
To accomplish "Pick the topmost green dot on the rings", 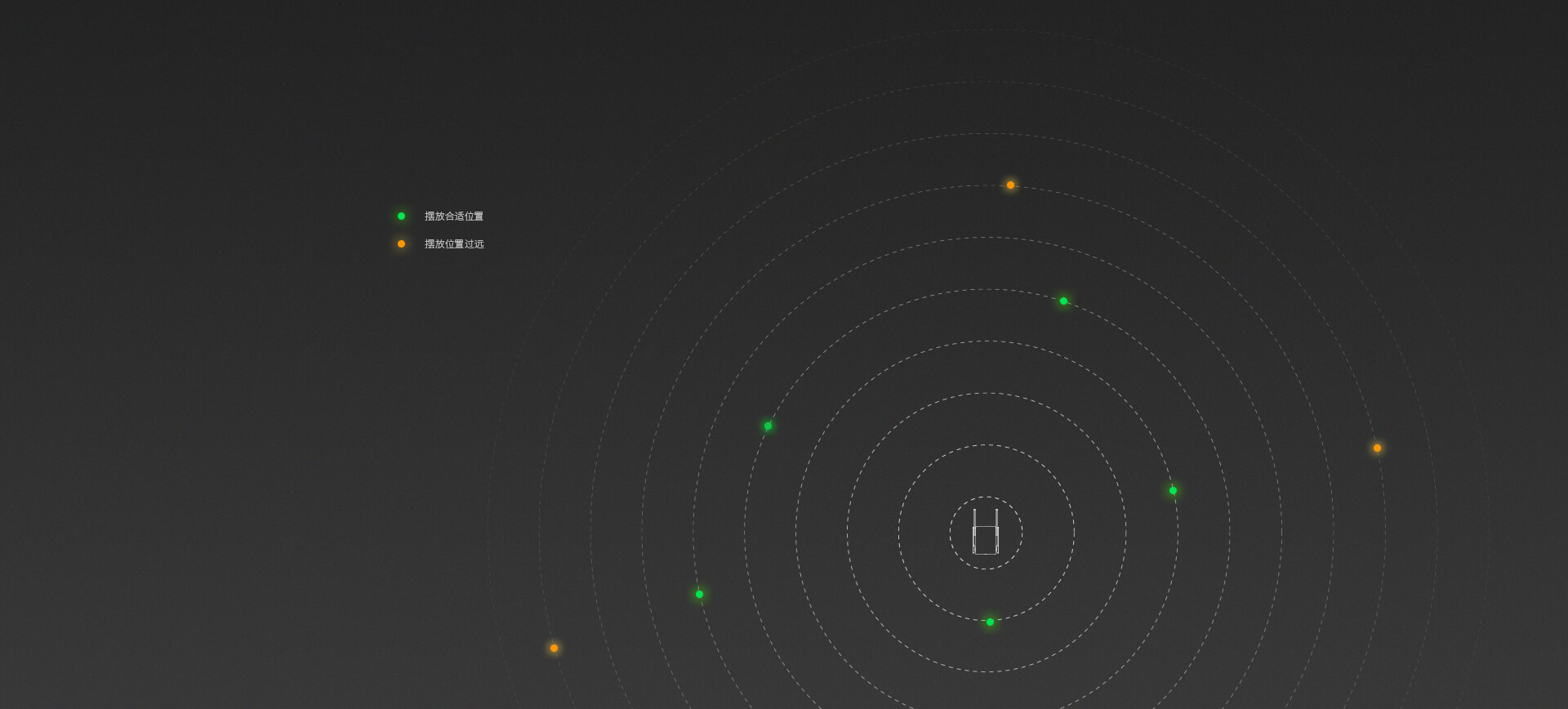I will [1063, 301].
